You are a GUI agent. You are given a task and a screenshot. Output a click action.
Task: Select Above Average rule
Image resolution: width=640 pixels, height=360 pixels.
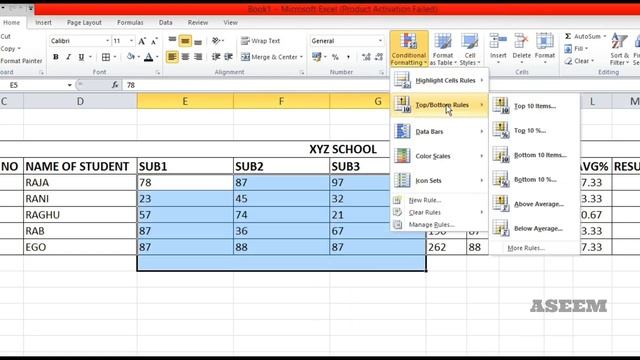coord(534,204)
